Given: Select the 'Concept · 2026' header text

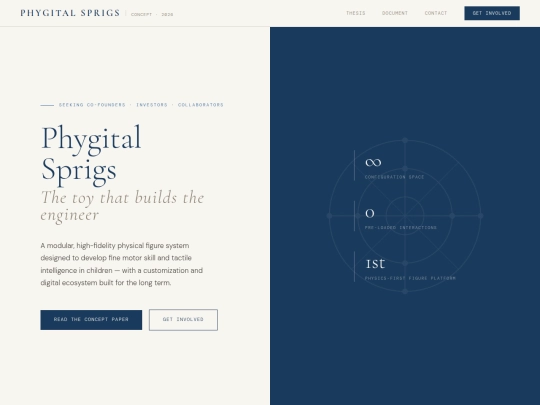Looking at the screenshot, I should pyautogui.click(x=152, y=14).
